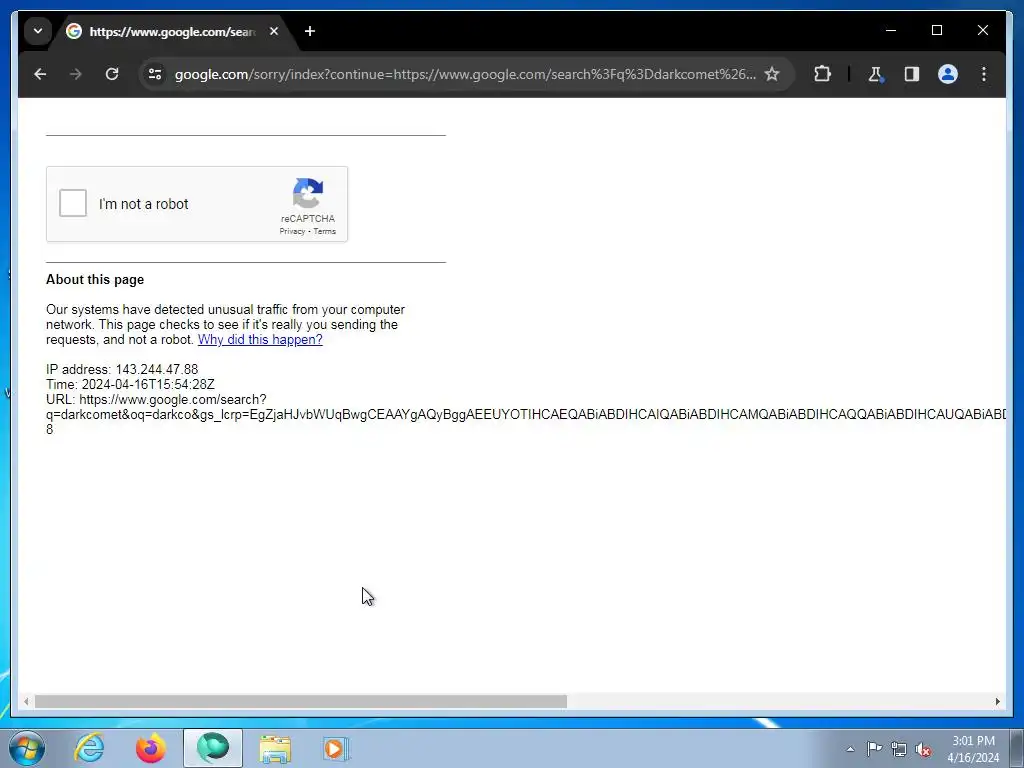Click the address bar URL field
1024x768 pixels.
(466, 74)
